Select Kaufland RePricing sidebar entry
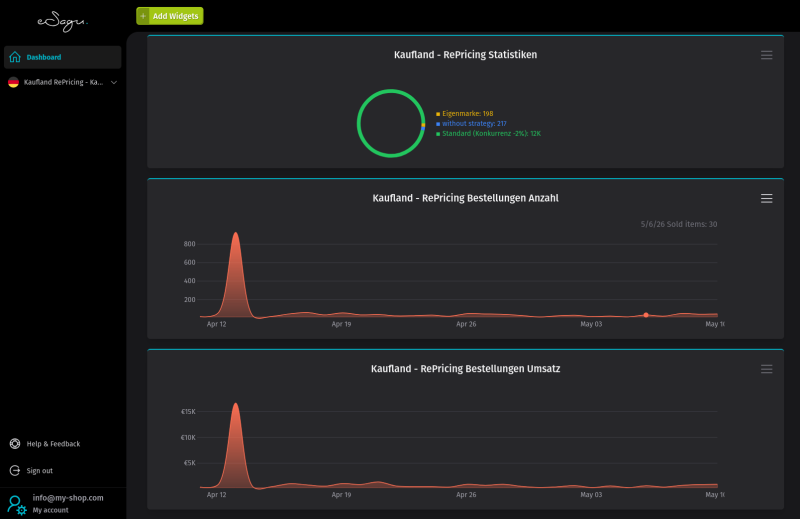This screenshot has height=519, width=800. pyautogui.click(x=62, y=82)
